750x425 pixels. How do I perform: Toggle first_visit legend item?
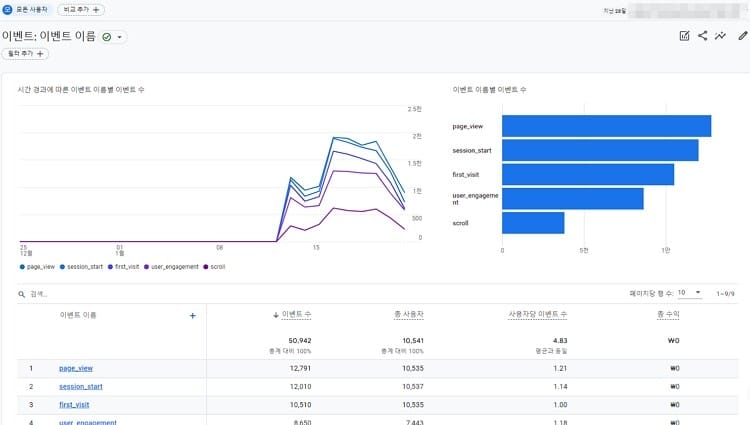coord(123,267)
